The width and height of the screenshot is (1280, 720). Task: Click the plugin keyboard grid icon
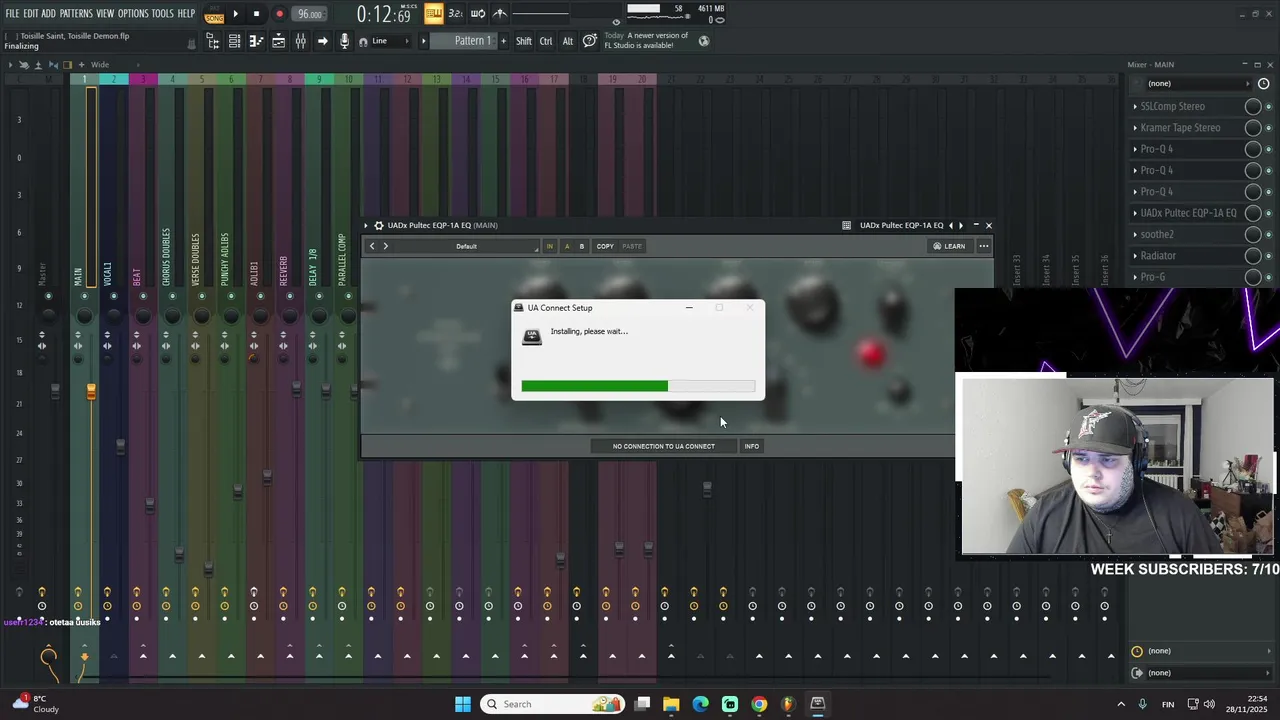(x=847, y=225)
